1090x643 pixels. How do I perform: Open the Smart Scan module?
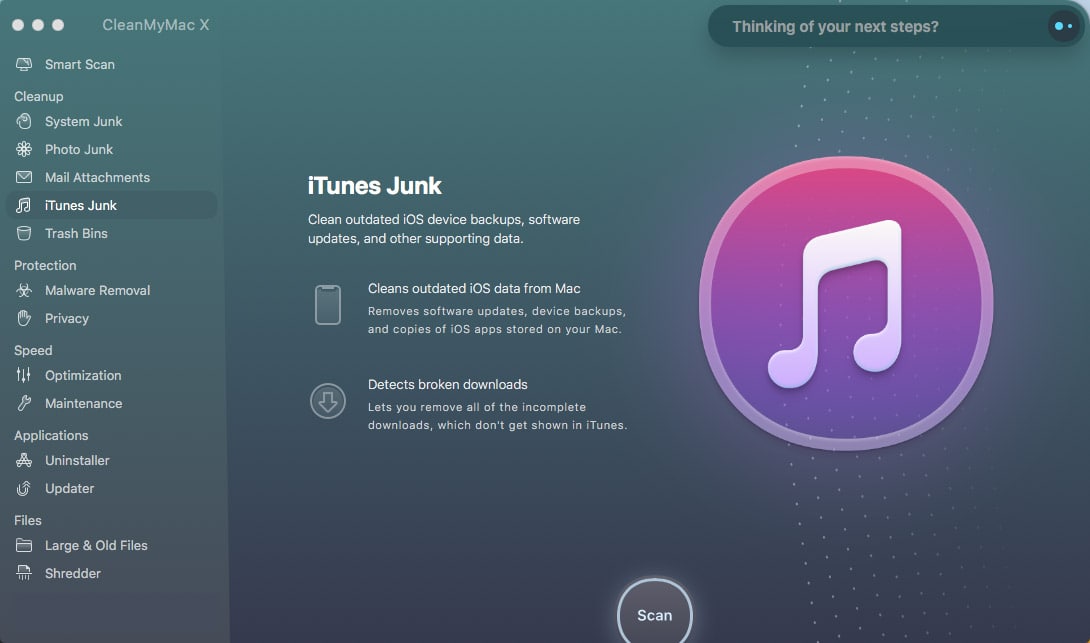(80, 65)
